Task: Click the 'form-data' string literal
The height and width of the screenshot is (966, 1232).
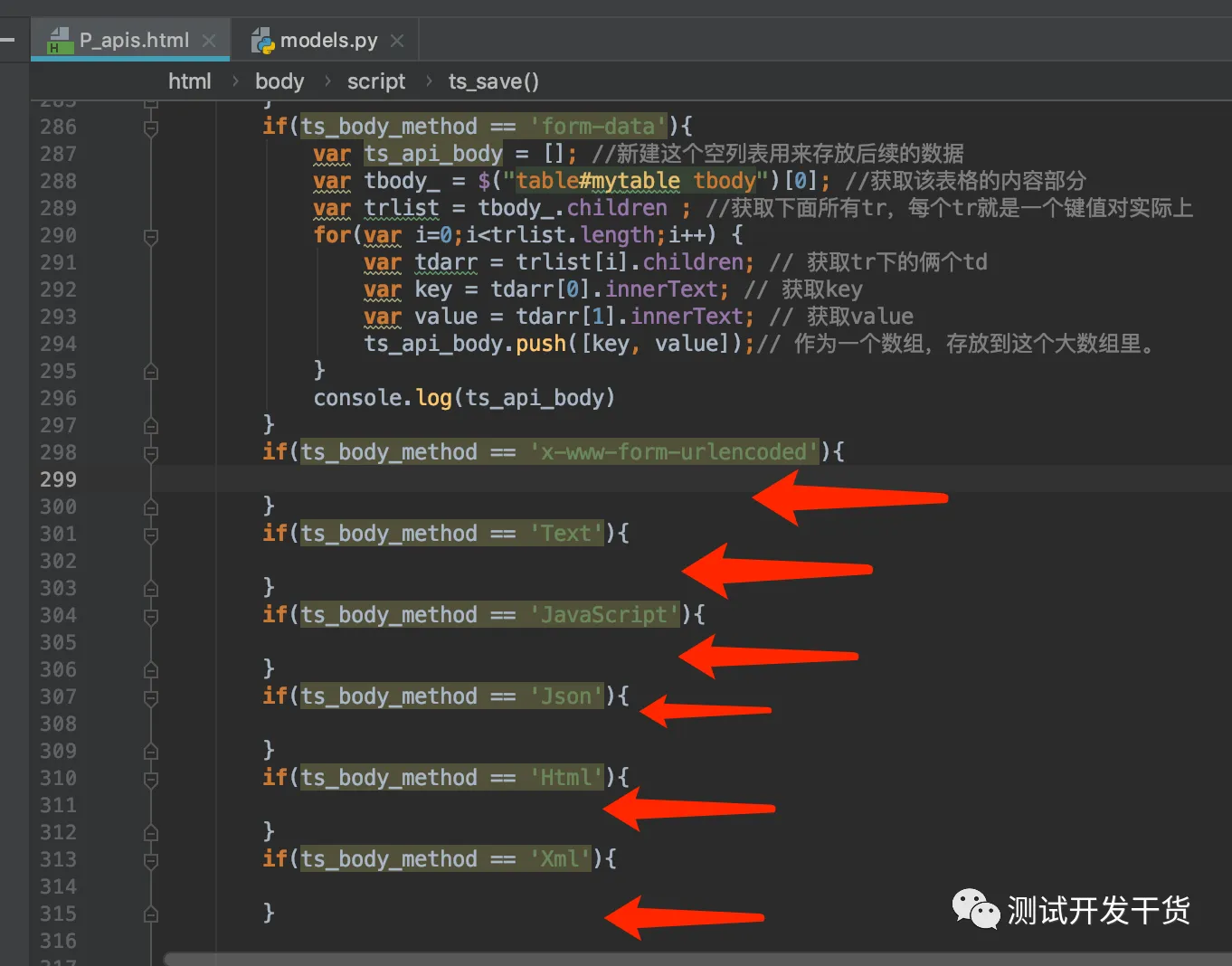Action: pyautogui.click(x=598, y=127)
